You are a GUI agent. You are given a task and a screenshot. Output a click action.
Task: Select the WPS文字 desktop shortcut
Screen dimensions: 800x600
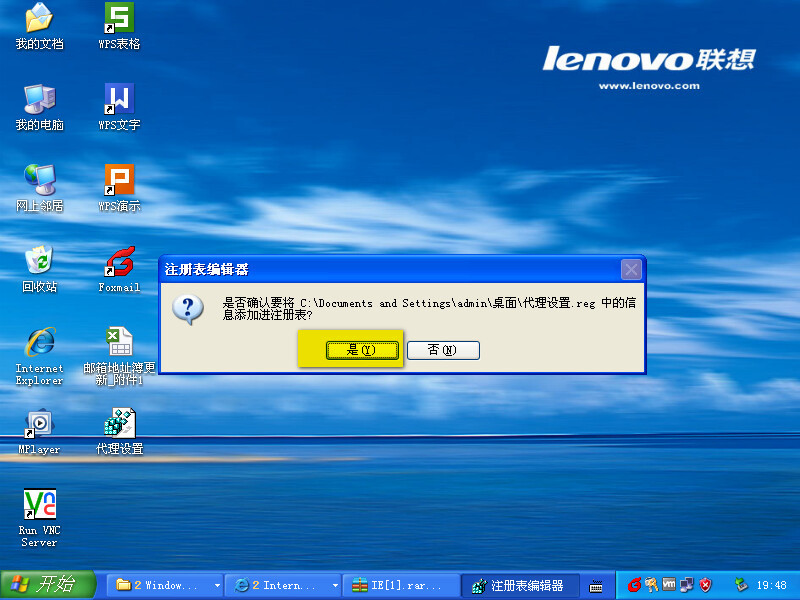[119, 99]
